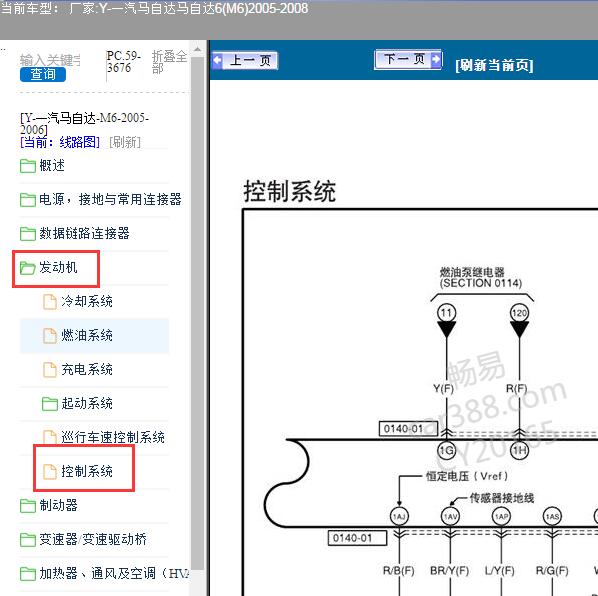This screenshot has width=598, height=596.
Task: Select the 数据链路连接器 label
Action: click(84, 233)
